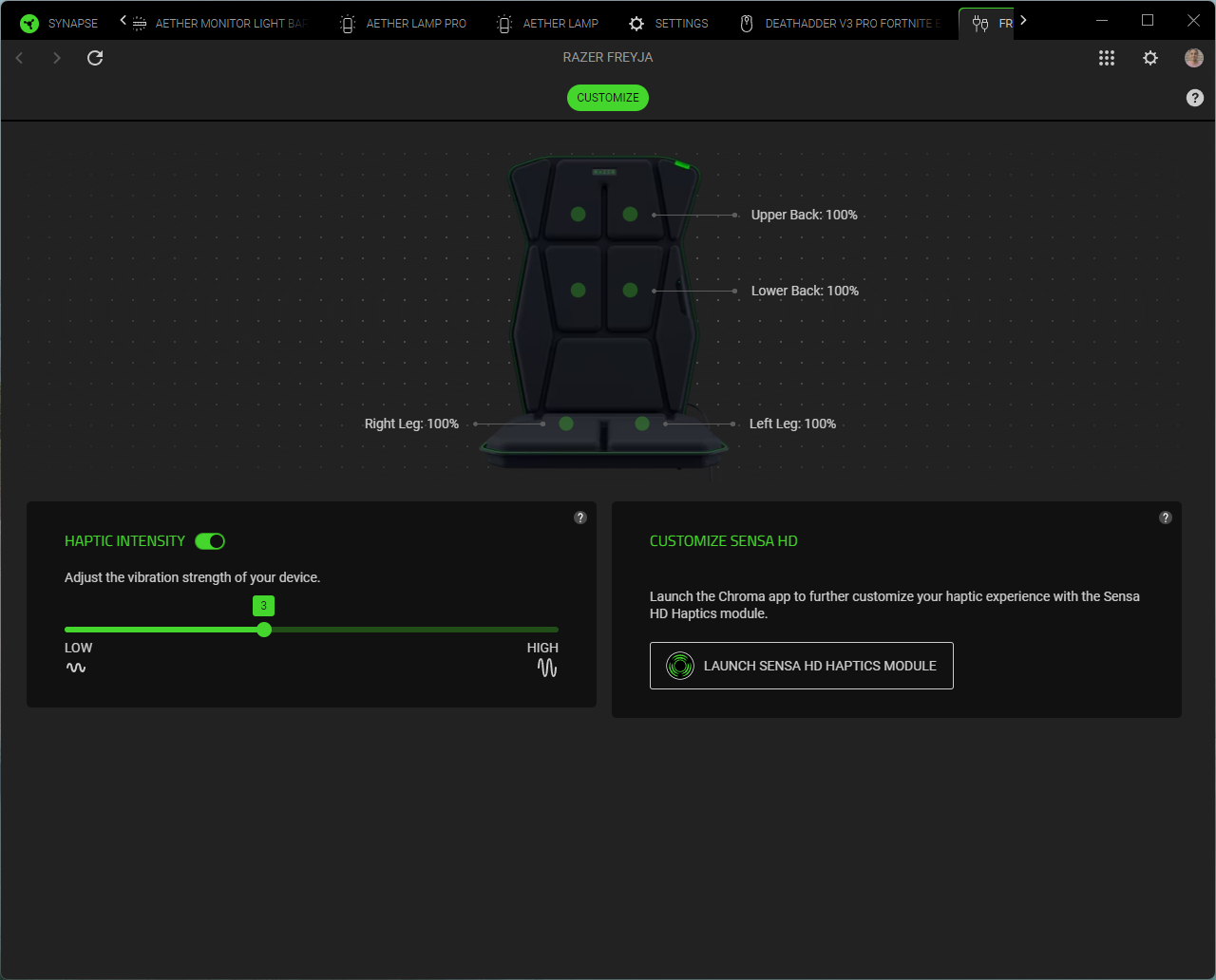
Task: Go forward with the forward arrow
Action: click(x=57, y=58)
